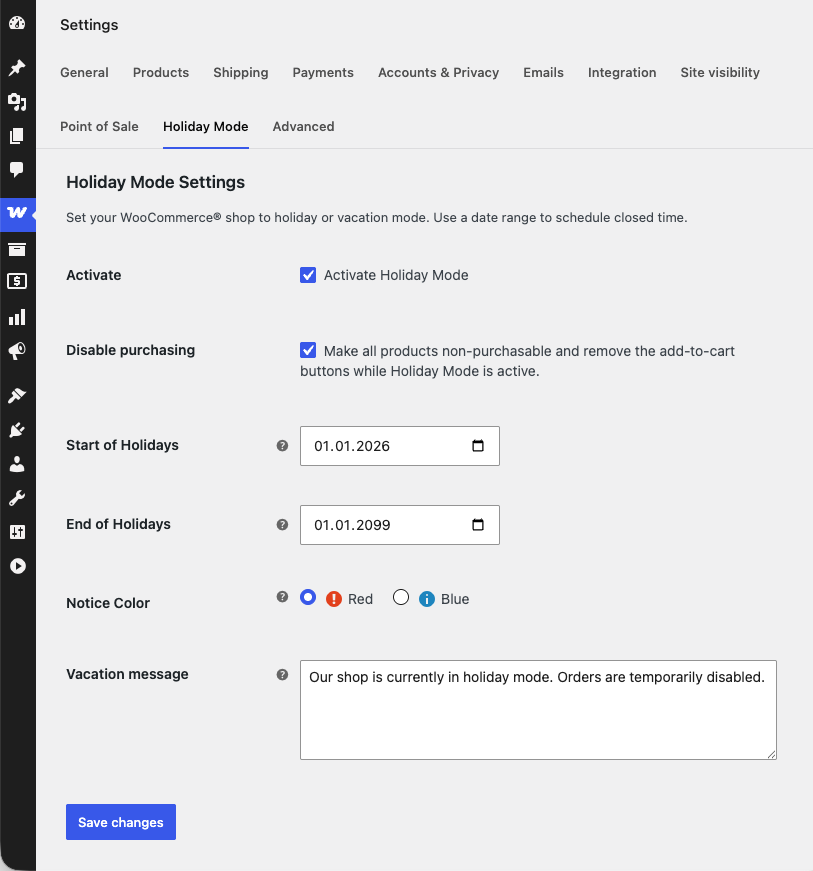Open the Products archive box icon
The image size is (813, 871).
point(17,249)
